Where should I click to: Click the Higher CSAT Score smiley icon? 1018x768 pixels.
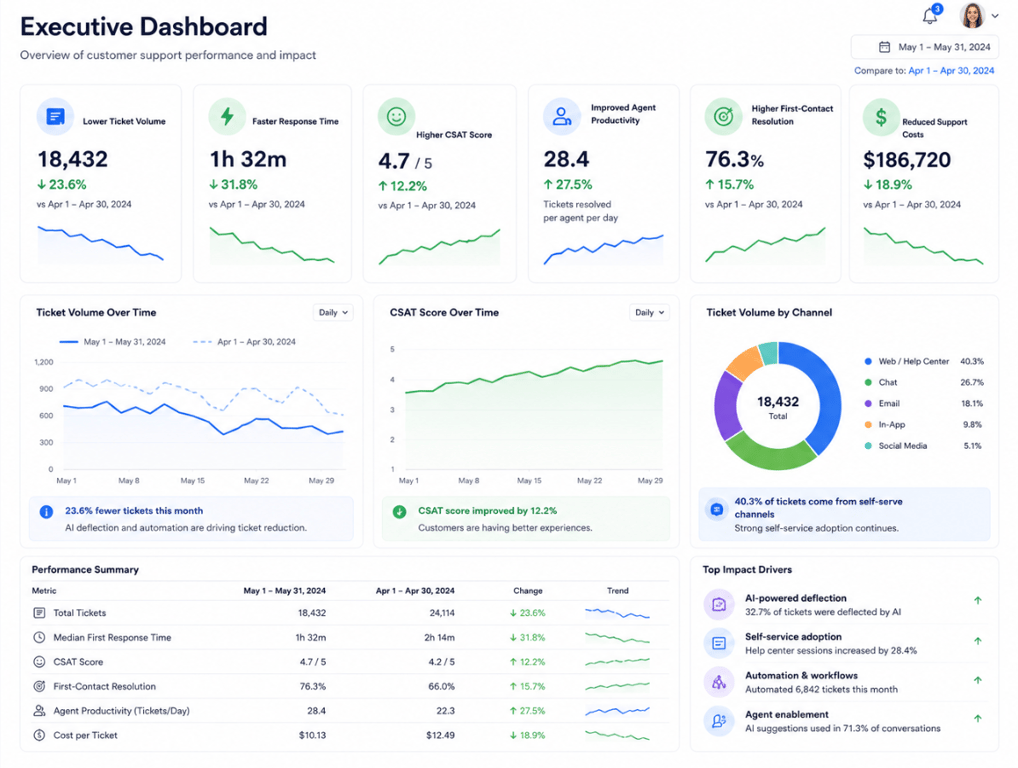coord(396,117)
